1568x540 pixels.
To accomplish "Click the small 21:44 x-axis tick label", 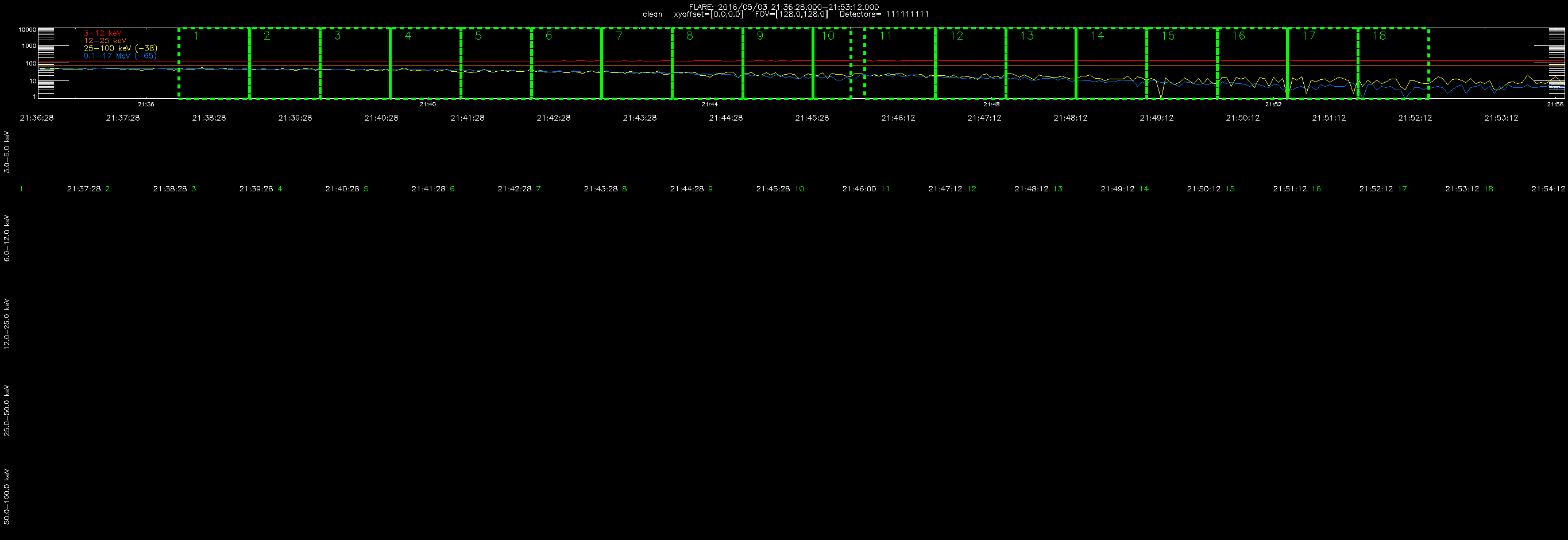I will (x=710, y=105).
